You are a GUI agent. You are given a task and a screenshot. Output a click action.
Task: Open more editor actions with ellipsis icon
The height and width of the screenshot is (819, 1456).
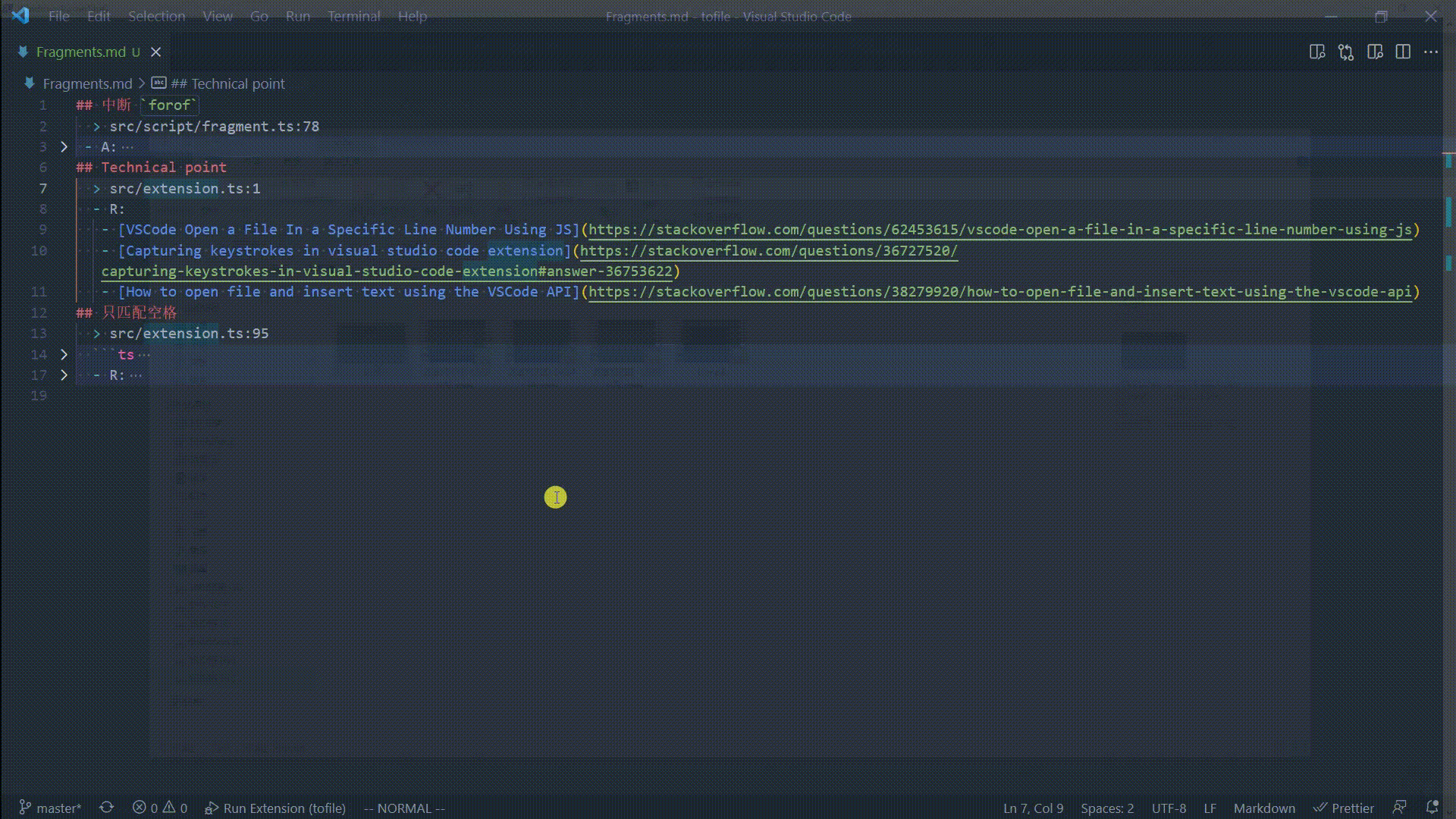pos(1432,52)
